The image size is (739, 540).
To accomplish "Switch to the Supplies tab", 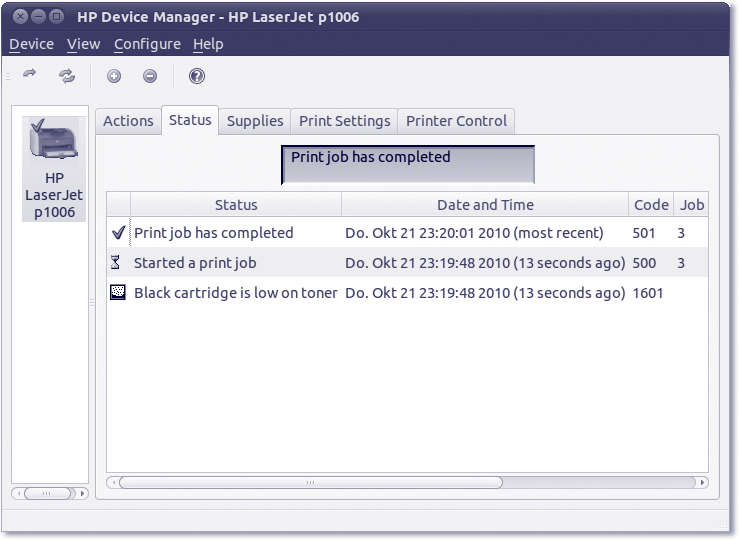I will [x=255, y=121].
